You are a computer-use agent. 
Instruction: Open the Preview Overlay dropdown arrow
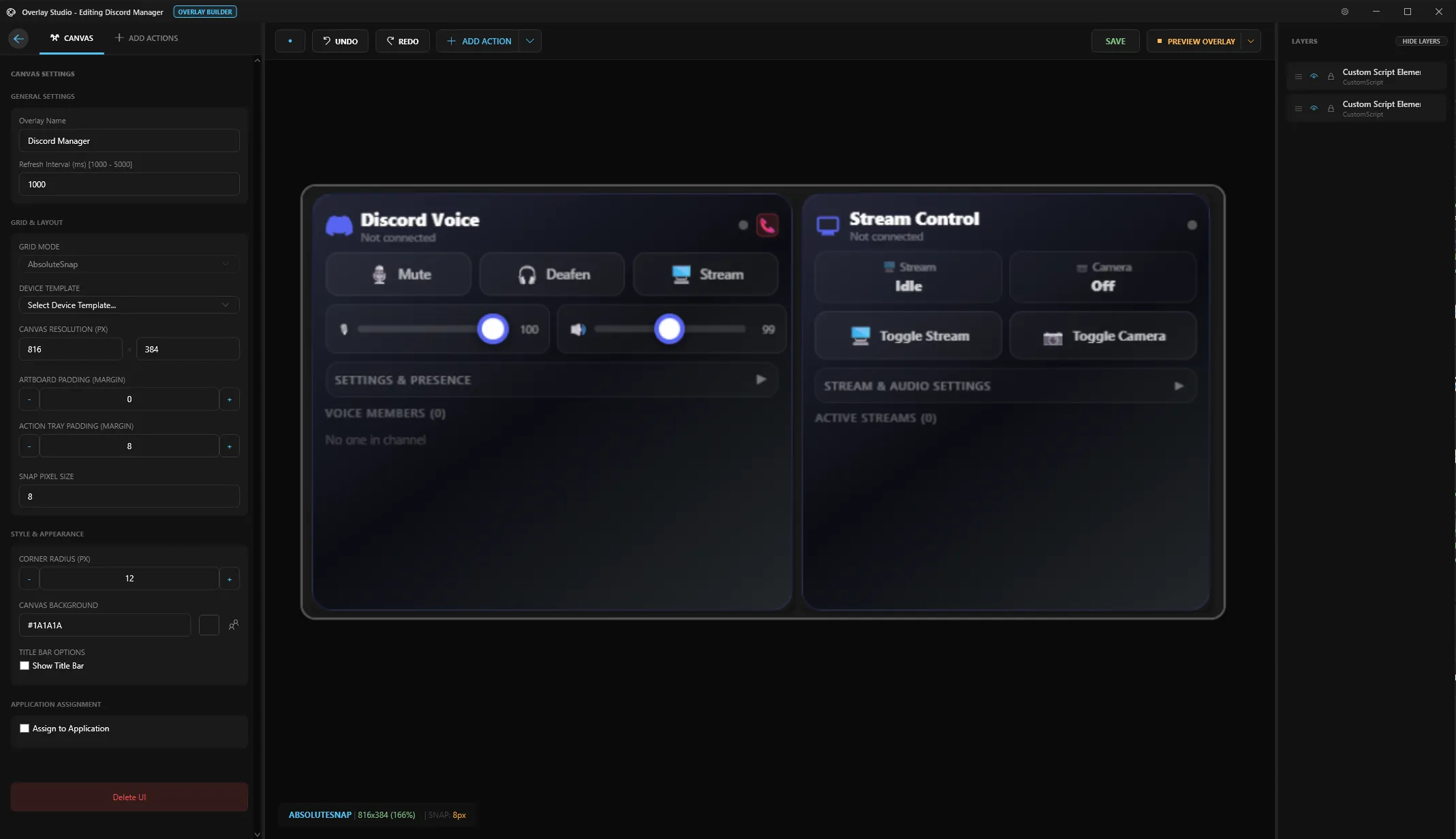click(x=1251, y=41)
